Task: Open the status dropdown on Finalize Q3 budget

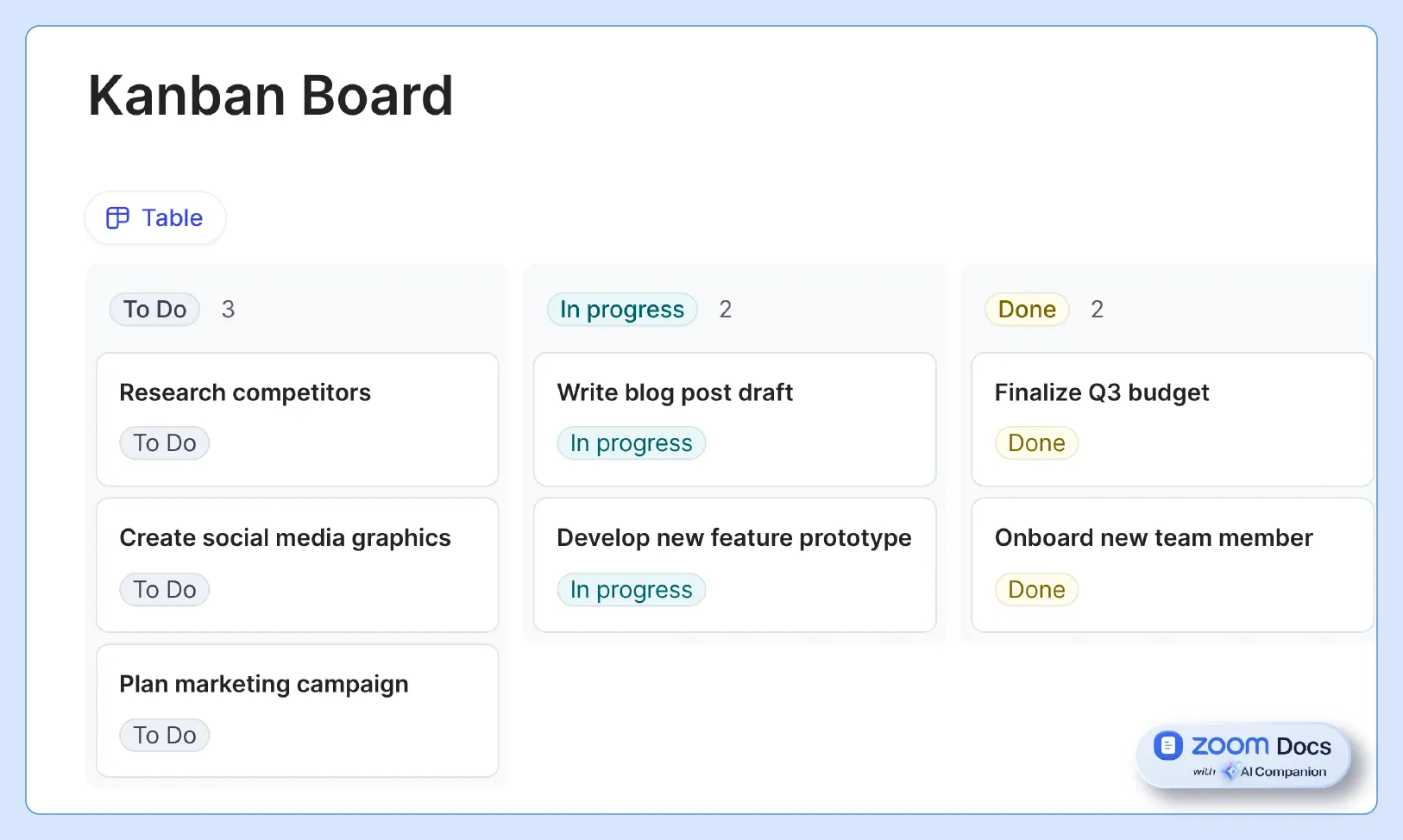Action: 1035,442
